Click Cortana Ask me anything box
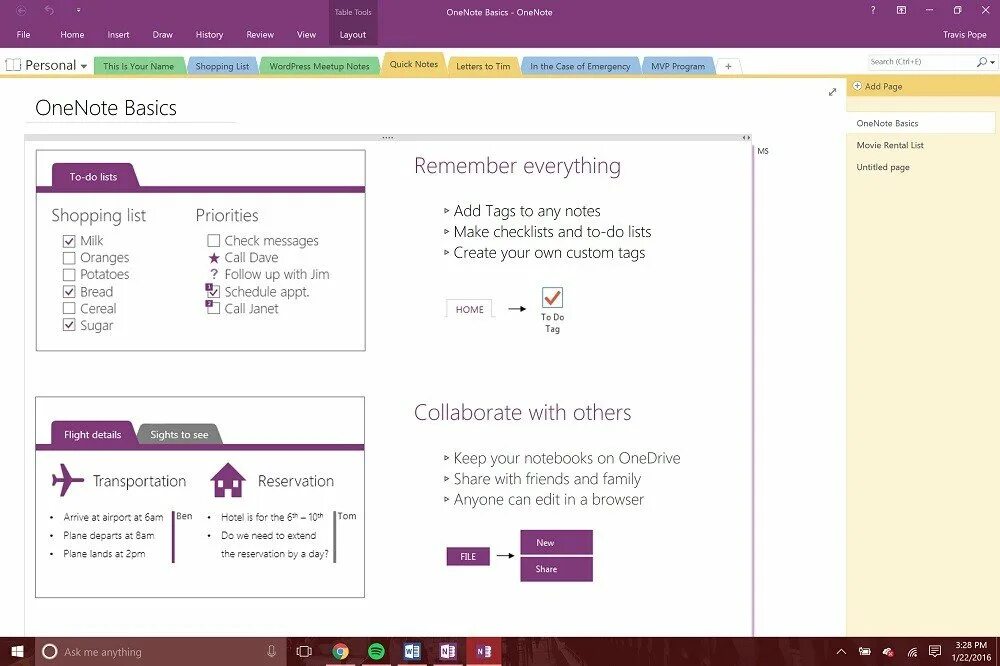 click(x=161, y=651)
